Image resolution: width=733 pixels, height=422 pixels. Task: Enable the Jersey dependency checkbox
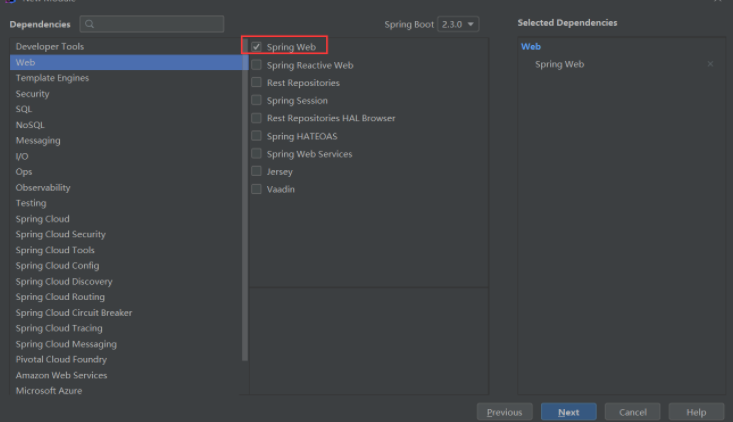(256, 172)
